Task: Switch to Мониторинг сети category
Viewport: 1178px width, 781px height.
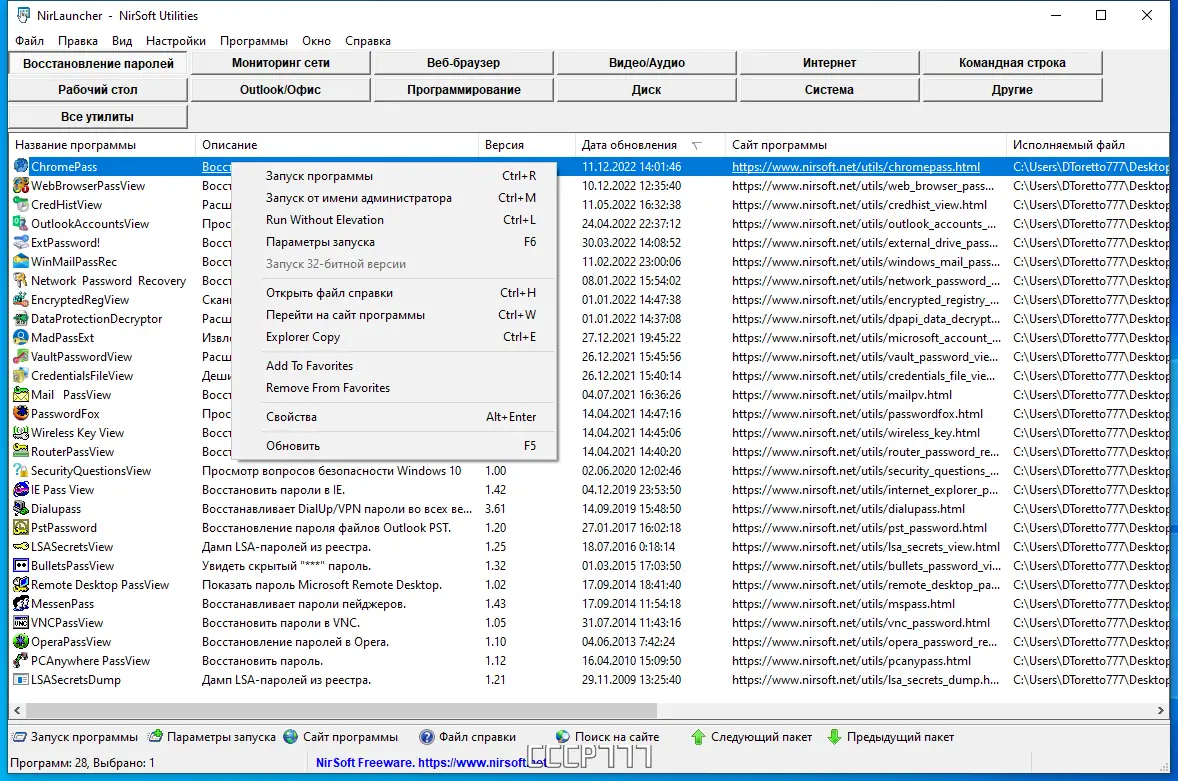Action: [x=280, y=63]
